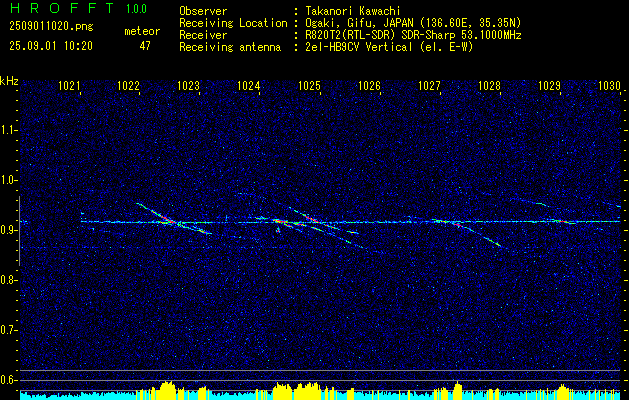Click the 1.0 kHz frequency label

tap(8, 180)
